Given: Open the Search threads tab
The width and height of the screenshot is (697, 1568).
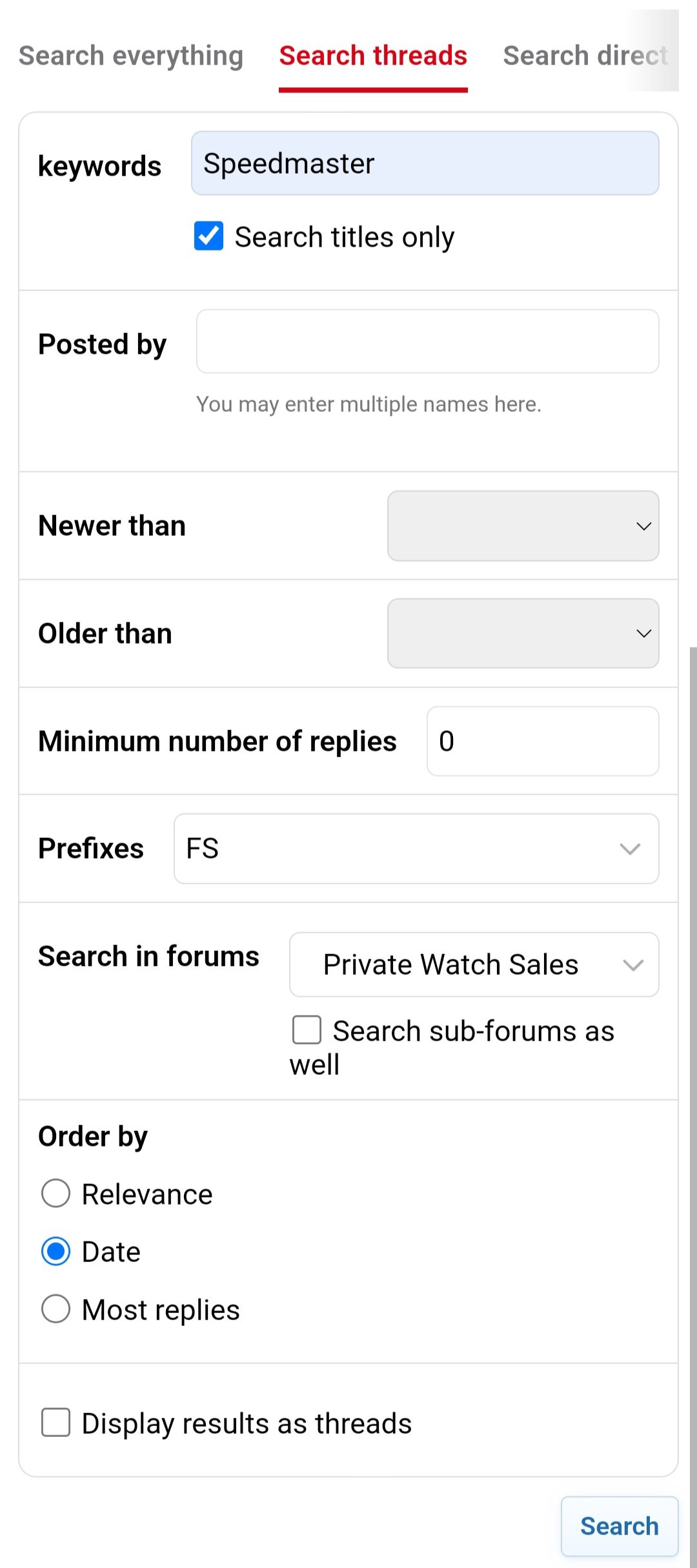Looking at the screenshot, I should pos(373,56).
